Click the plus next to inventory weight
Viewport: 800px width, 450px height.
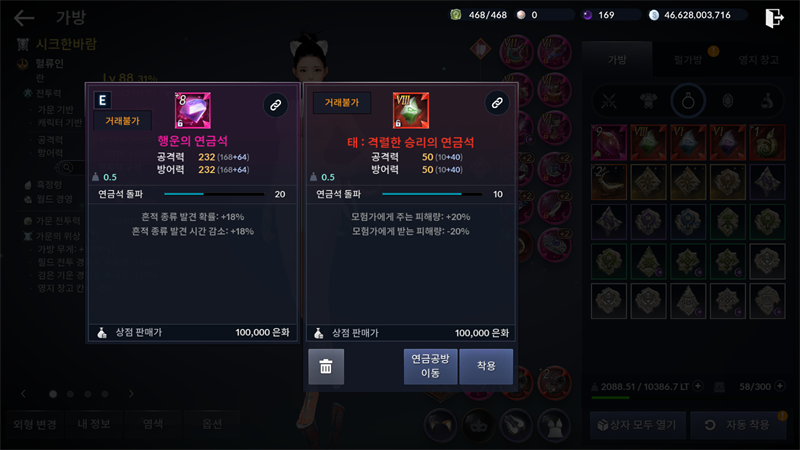pyautogui.click(x=698, y=386)
